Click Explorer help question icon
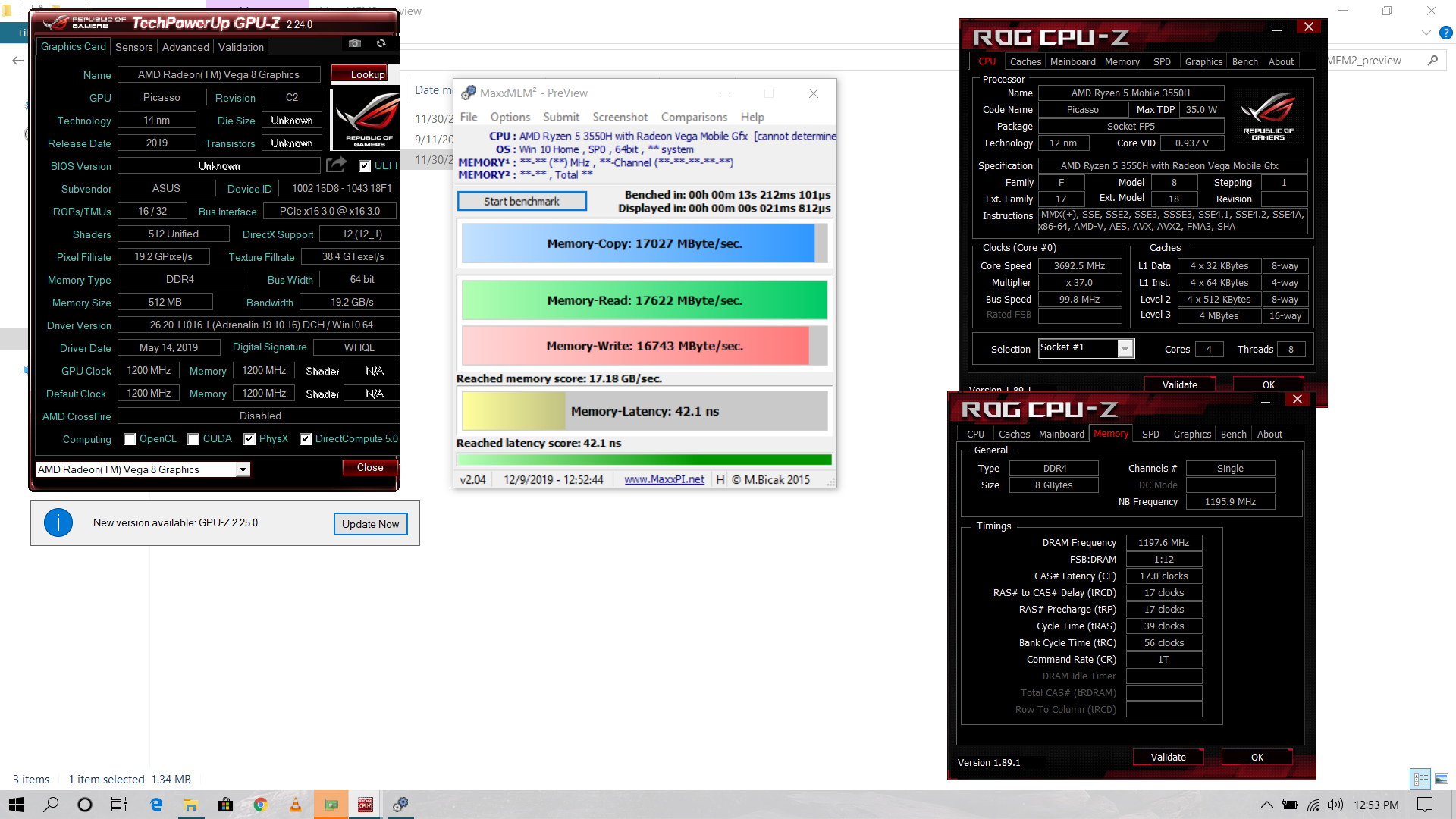 [1445, 33]
